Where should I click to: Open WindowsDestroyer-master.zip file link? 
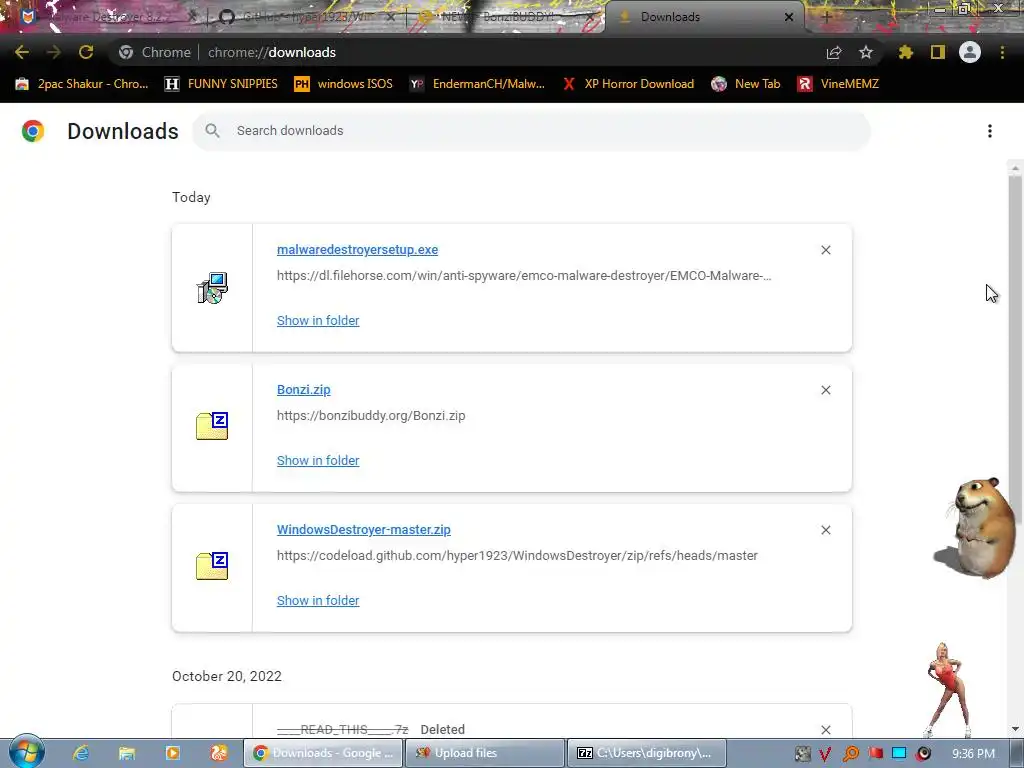(364, 530)
